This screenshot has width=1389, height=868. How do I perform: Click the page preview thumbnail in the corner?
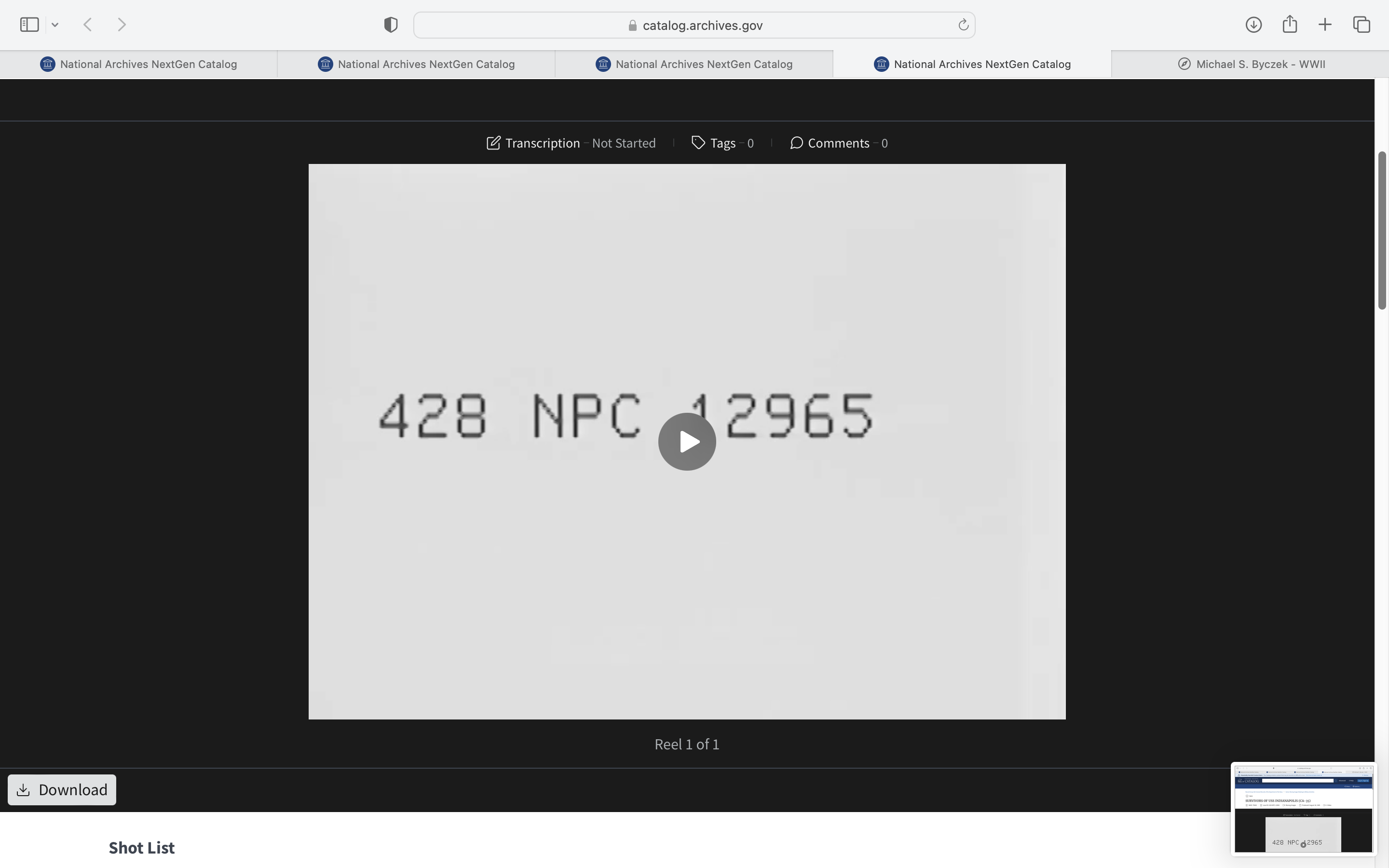[x=1303, y=808]
